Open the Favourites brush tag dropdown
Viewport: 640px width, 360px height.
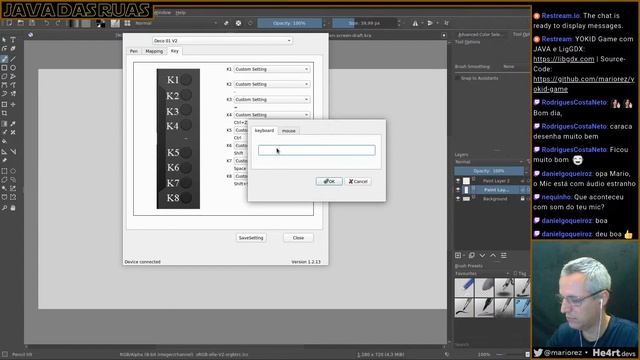tap(482, 273)
